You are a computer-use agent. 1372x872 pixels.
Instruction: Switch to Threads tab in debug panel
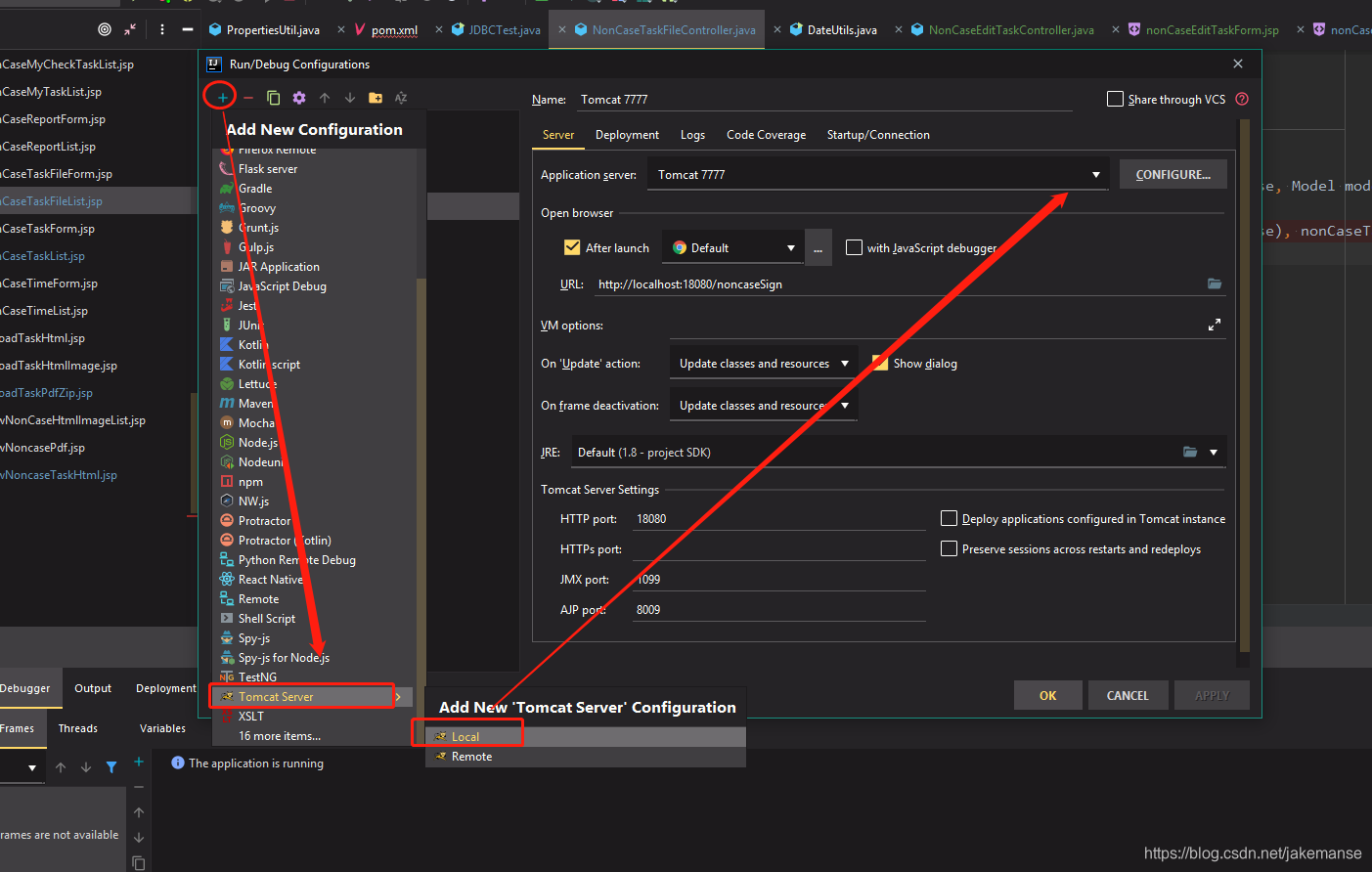tap(77, 728)
